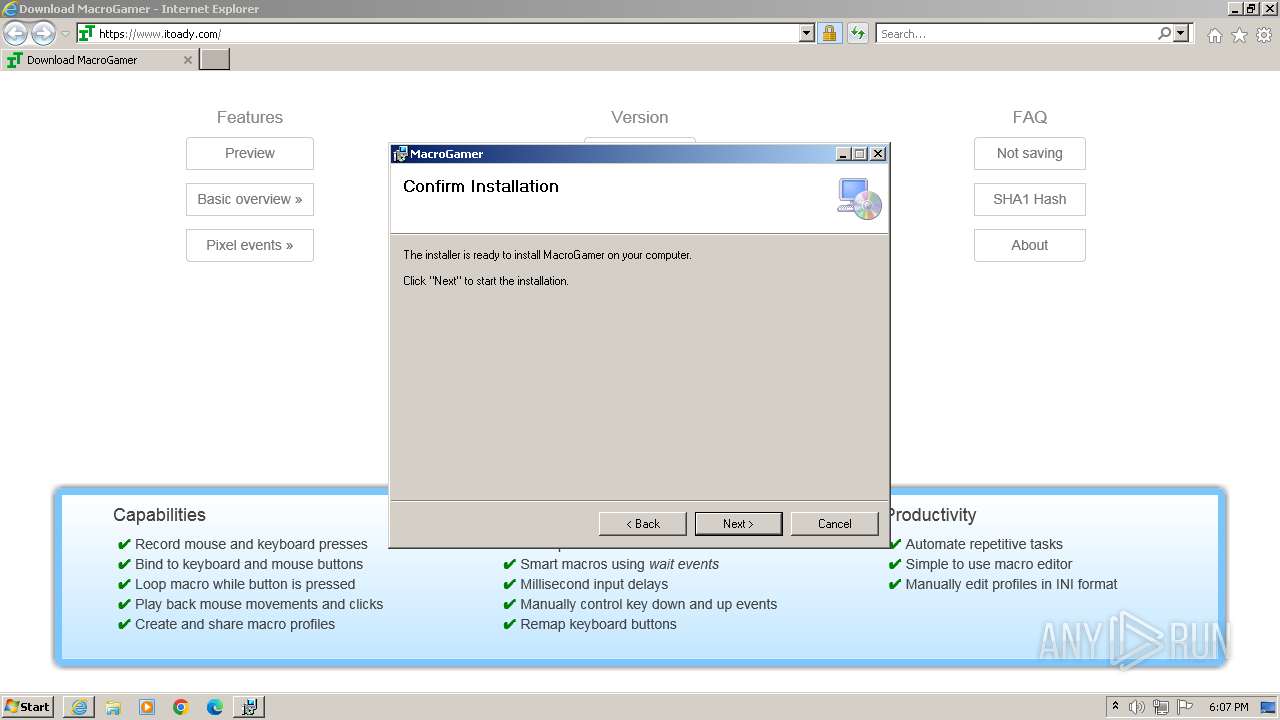The width and height of the screenshot is (1280, 720).
Task: Click 'Manually edit profiles in INI format'
Action: 1011,584
